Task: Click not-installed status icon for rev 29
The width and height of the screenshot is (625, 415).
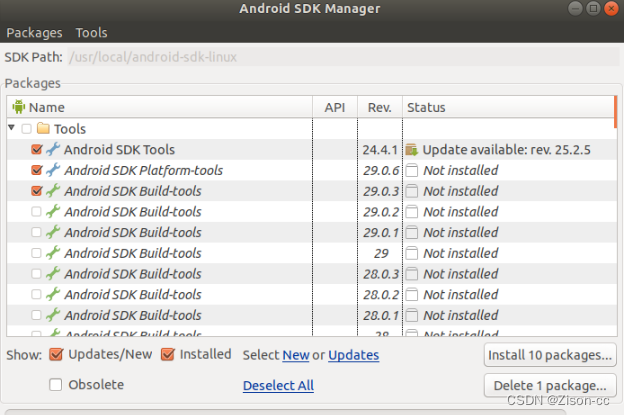Action: tap(412, 253)
